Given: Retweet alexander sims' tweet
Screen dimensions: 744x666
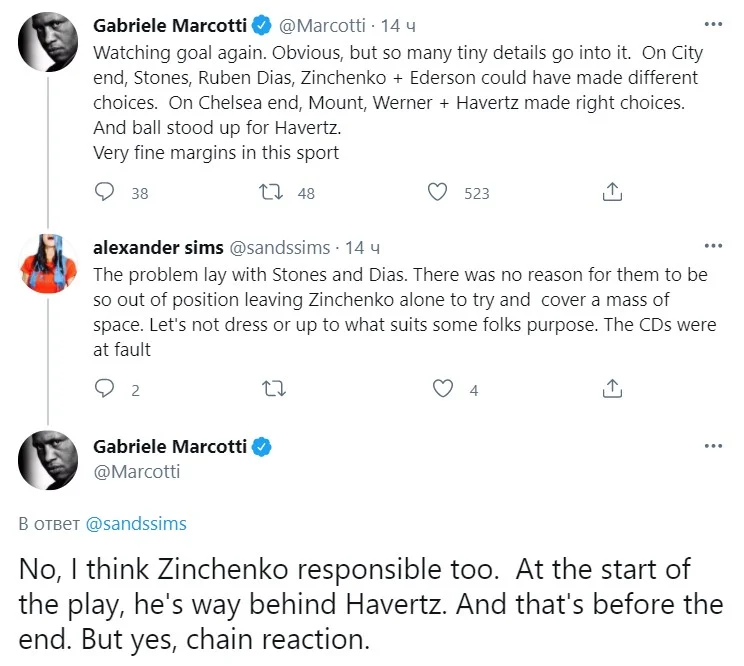Looking at the screenshot, I should [270, 389].
